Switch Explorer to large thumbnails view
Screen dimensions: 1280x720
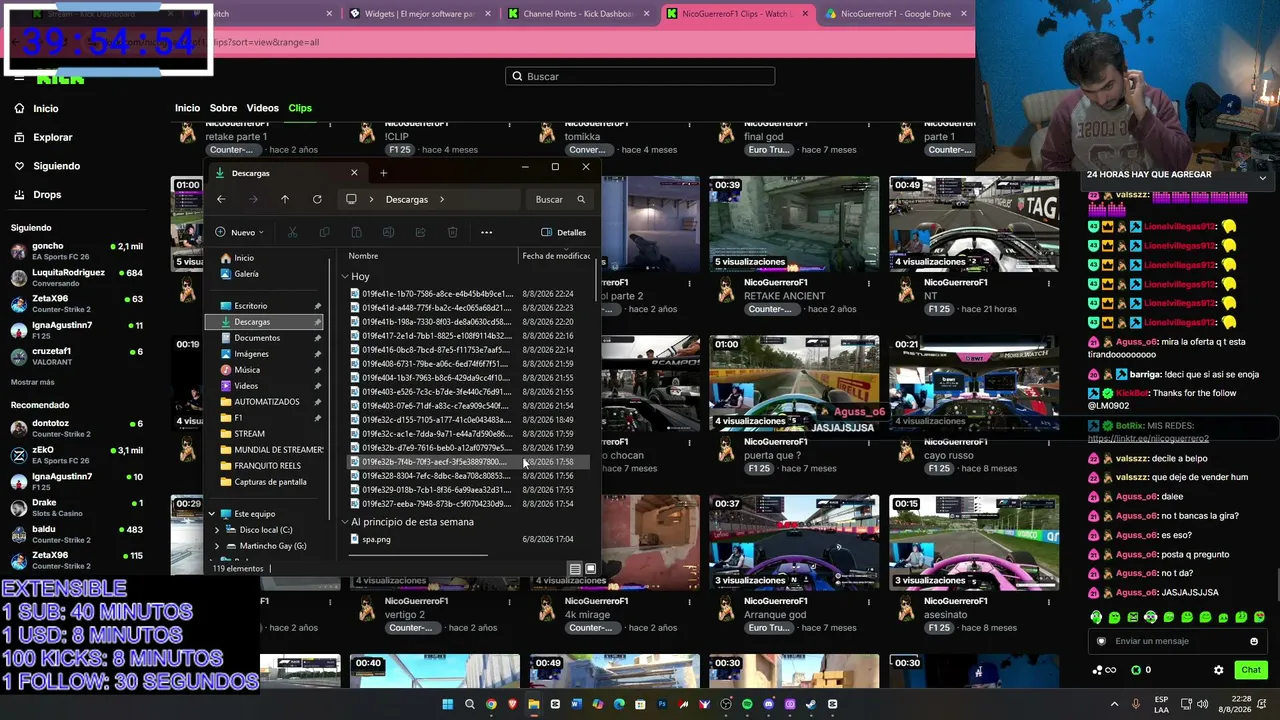click(x=590, y=569)
